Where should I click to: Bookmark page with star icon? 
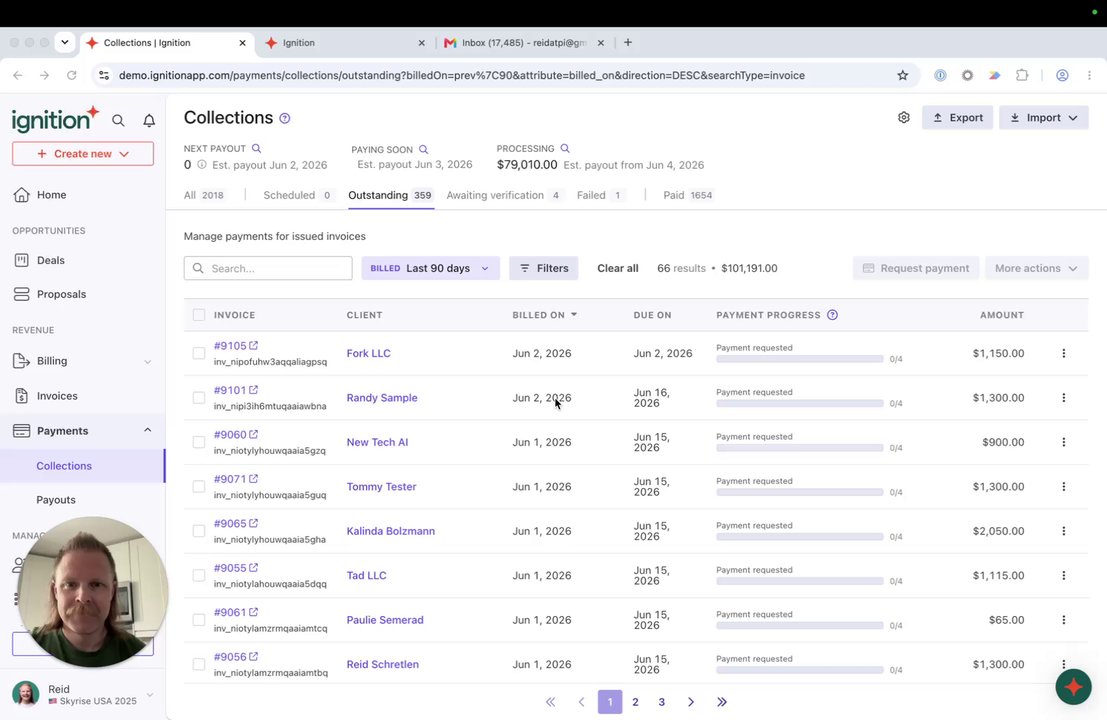coord(902,76)
